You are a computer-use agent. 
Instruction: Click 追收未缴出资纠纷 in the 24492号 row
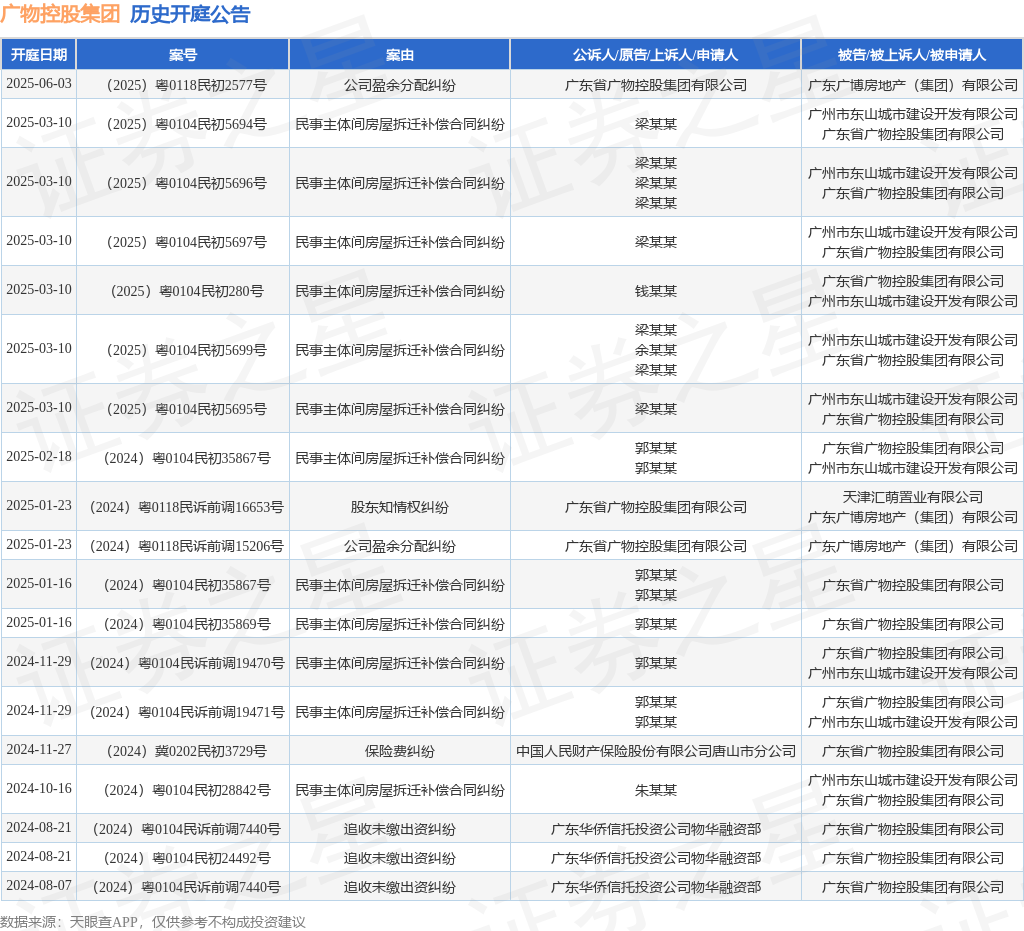coord(400,859)
